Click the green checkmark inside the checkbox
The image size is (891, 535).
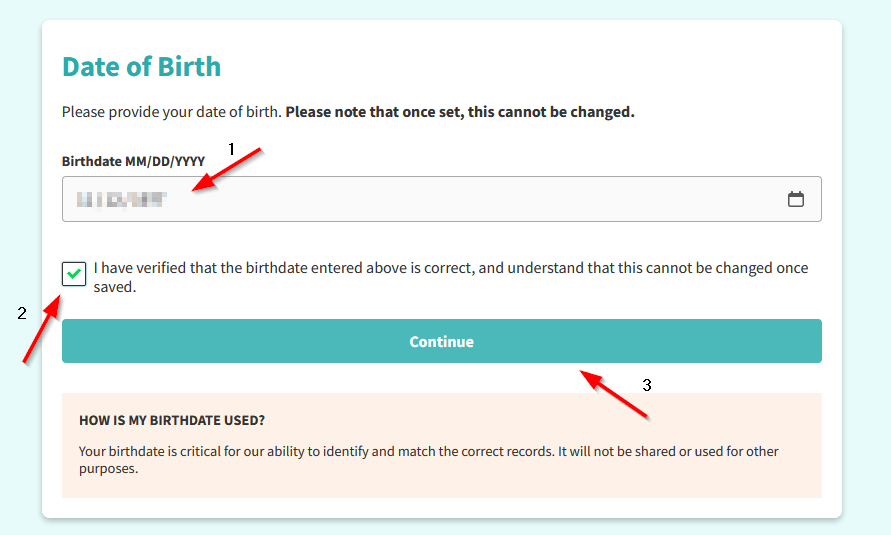(x=74, y=274)
